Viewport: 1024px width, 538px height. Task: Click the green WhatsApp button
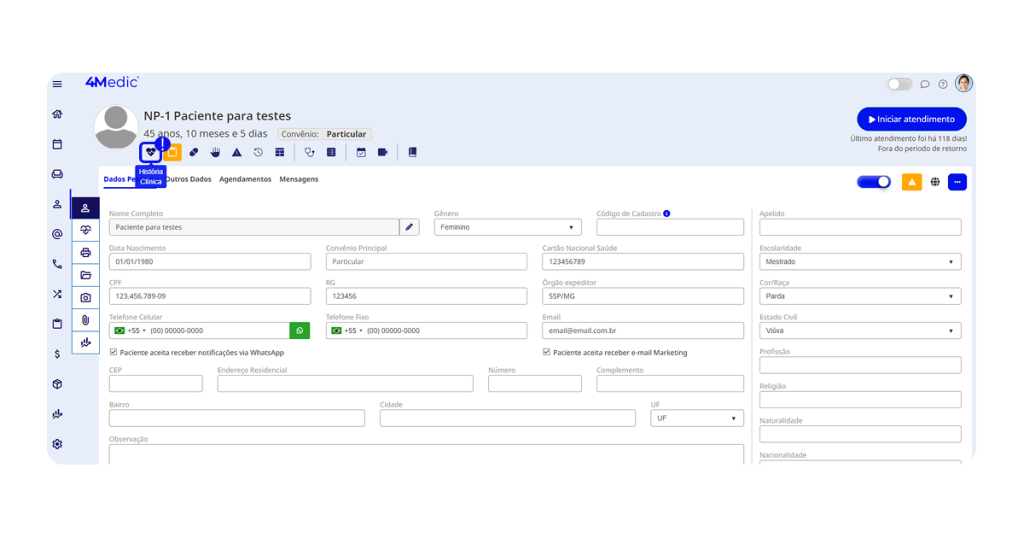click(299, 331)
